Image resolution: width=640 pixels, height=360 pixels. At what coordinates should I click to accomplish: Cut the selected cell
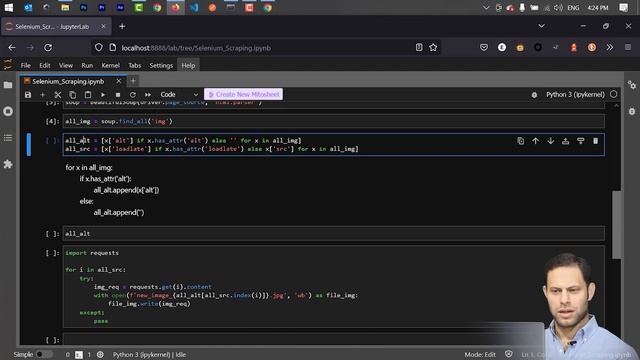tap(58, 95)
